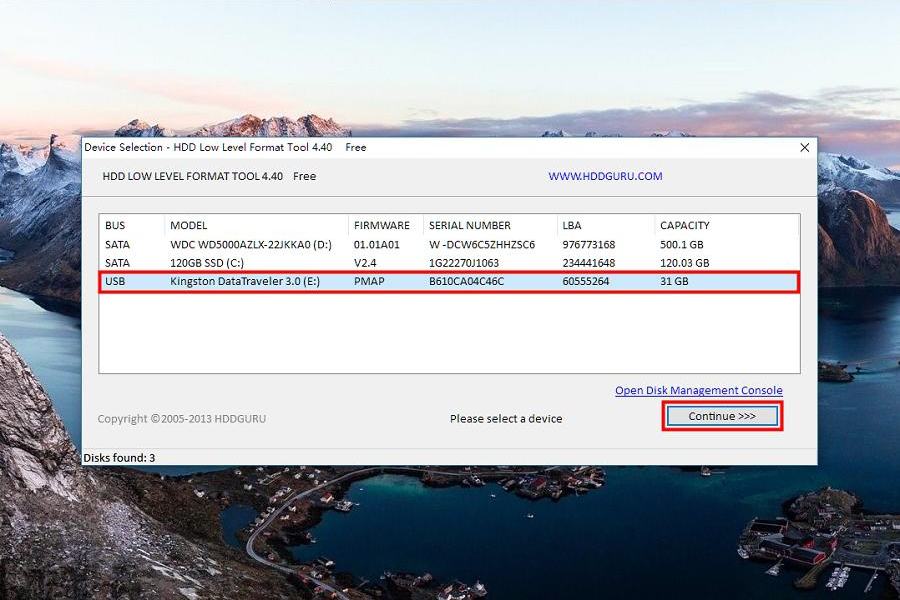
Task: Click LBA value 976773168
Action: [588, 245]
